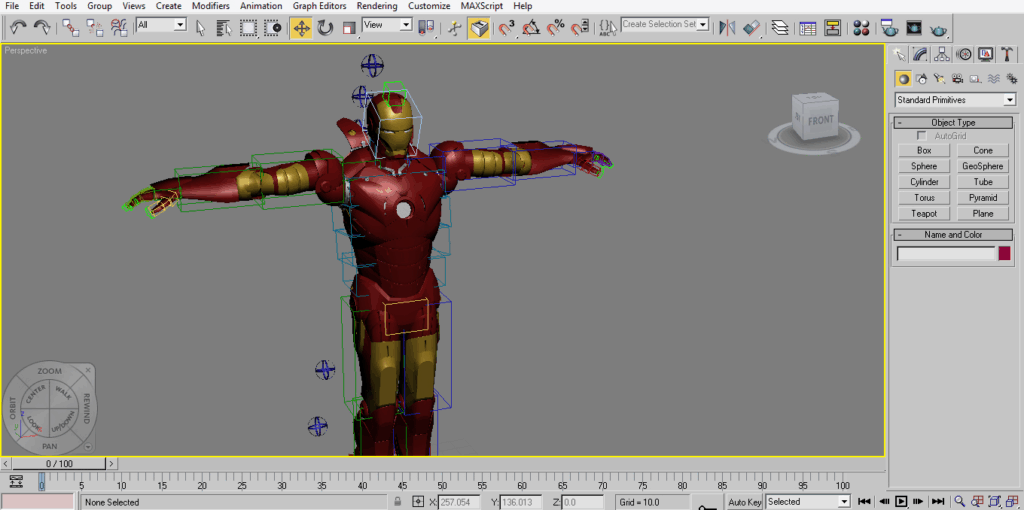Activate Bind to Space Warp tool
Image resolution: width=1024 pixels, height=510 pixels.
click(x=119, y=27)
